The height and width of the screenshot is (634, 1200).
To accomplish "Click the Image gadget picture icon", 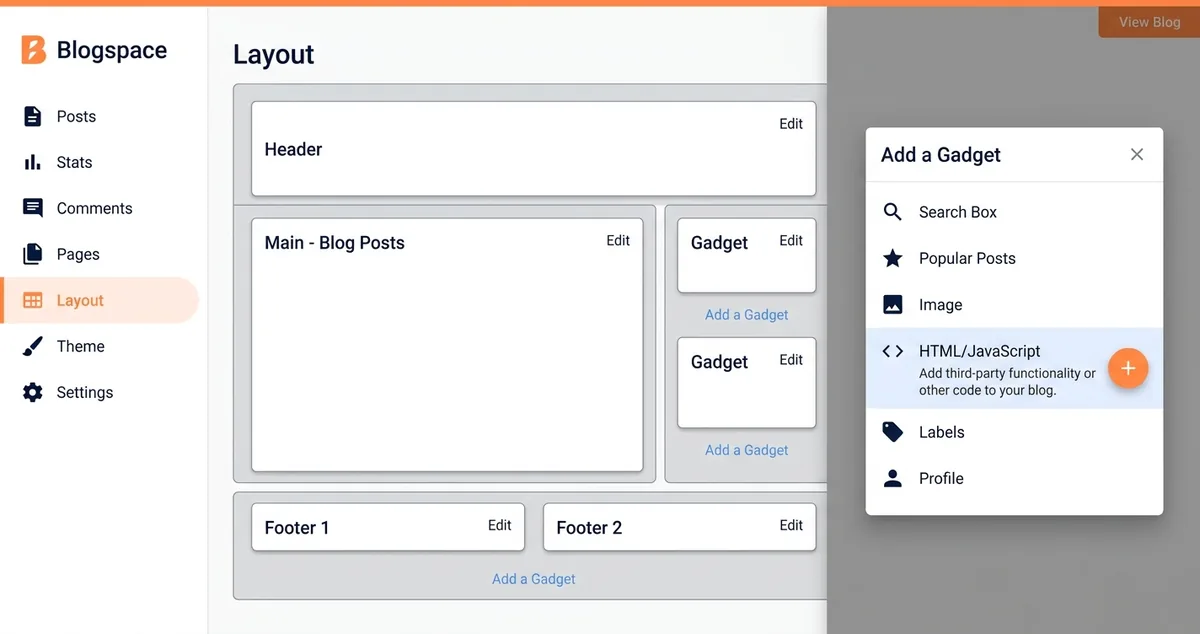I will [893, 304].
